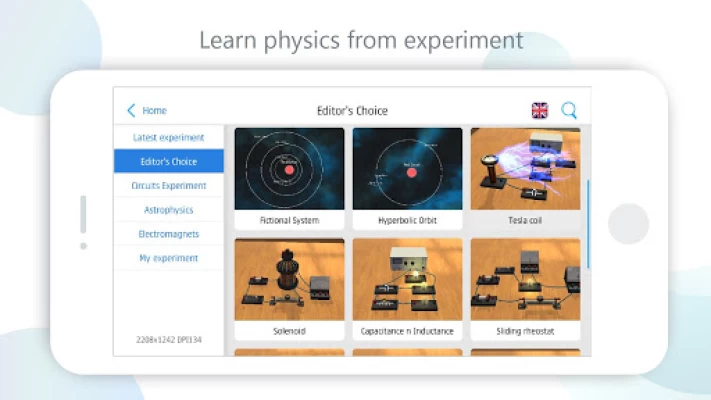Open the Electromagnets category
Screen dimensions: 711x400
(x=168, y=234)
